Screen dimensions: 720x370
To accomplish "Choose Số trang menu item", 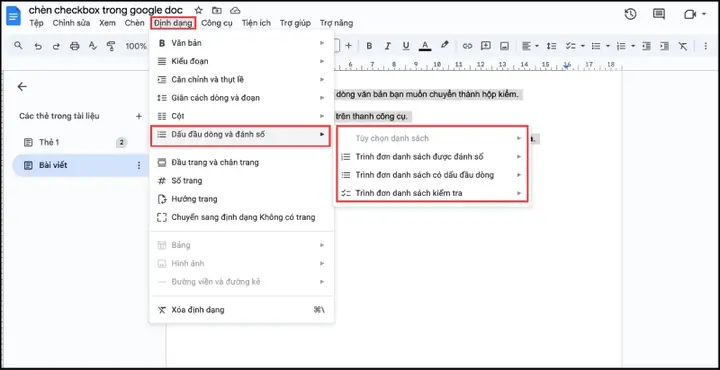I will pos(242,180).
